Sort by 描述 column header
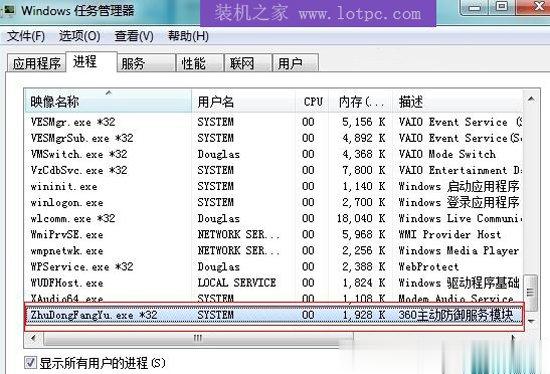The height and width of the screenshot is (374, 550). 457,101
